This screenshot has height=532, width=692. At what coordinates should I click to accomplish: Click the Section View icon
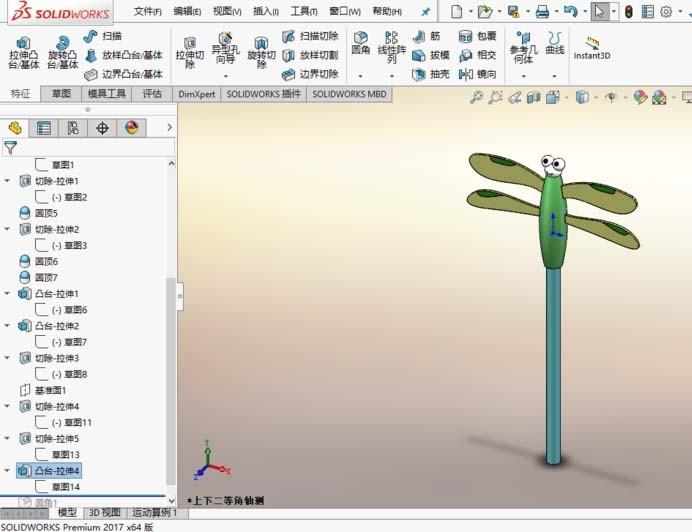pos(534,97)
